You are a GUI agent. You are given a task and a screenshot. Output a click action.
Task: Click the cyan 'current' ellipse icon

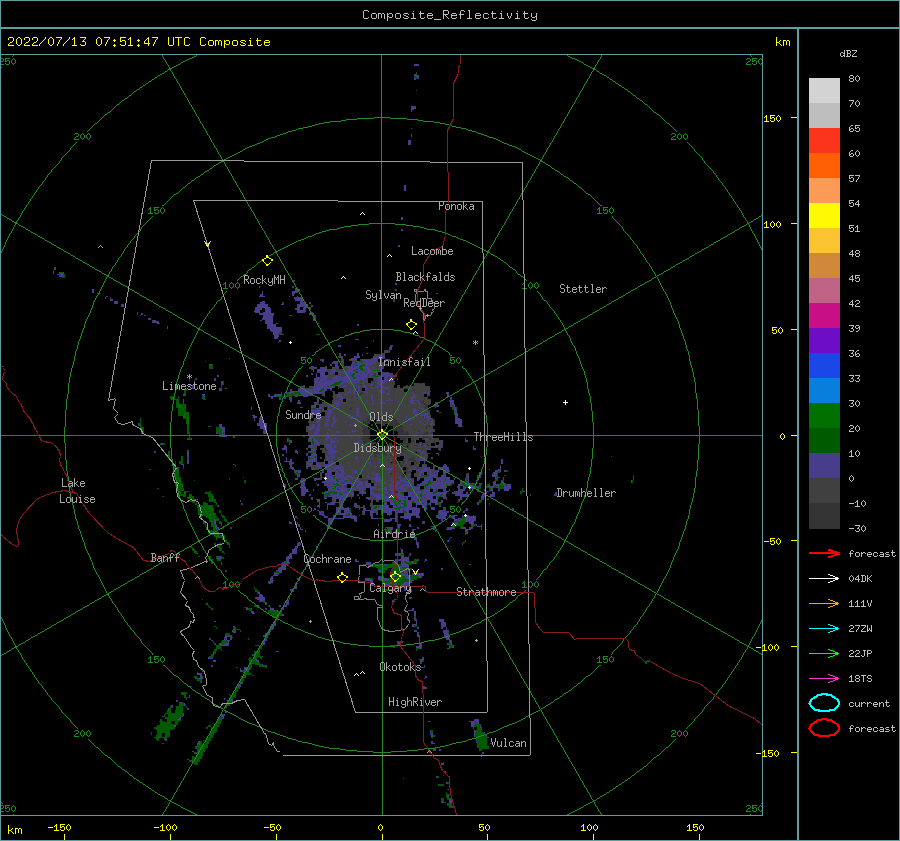tap(824, 703)
